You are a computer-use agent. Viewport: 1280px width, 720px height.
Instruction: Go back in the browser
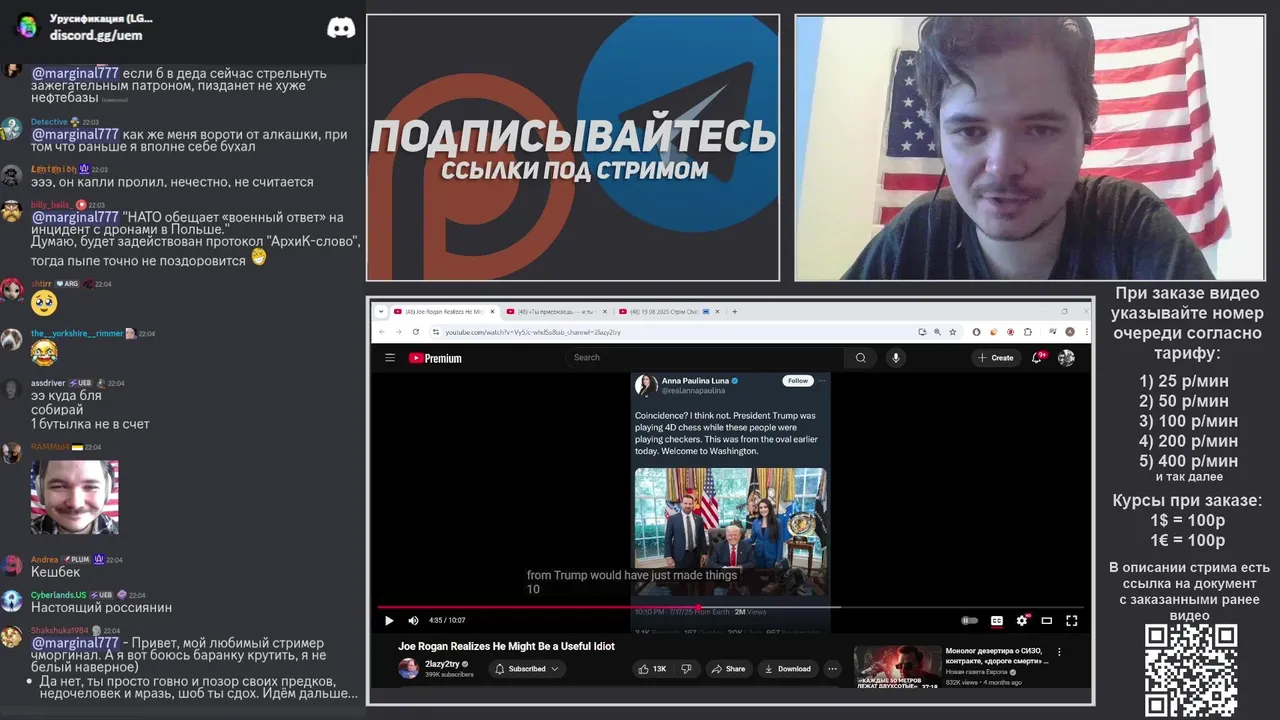(x=381, y=332)
